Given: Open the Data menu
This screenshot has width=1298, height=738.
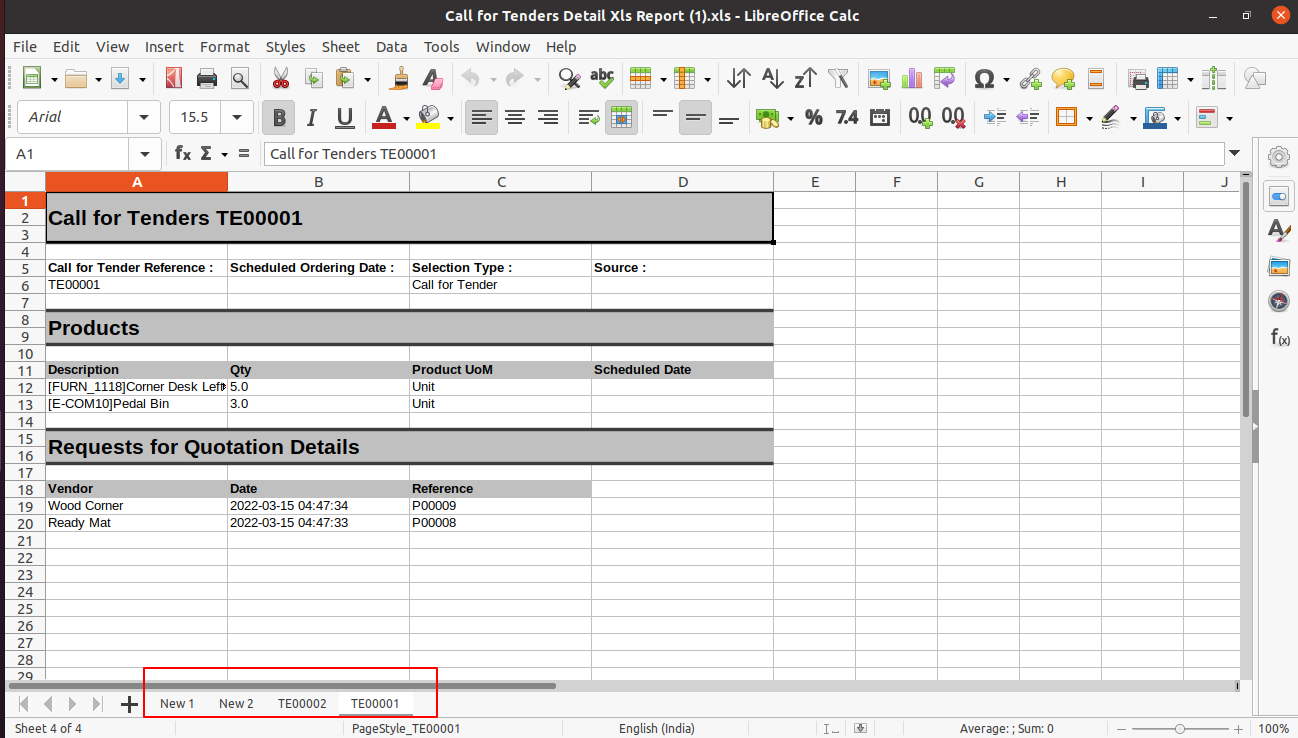Looking at the screenshot, I should (392, 46).
